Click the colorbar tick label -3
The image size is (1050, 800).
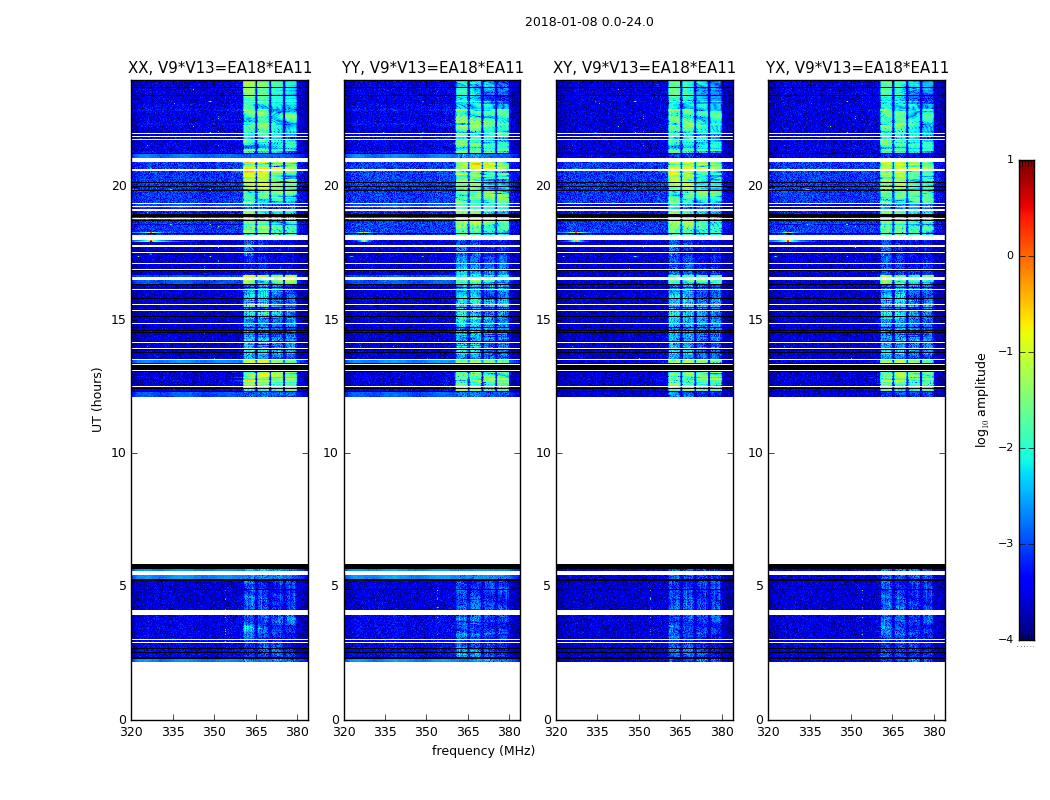click(x=1009, y=544)
